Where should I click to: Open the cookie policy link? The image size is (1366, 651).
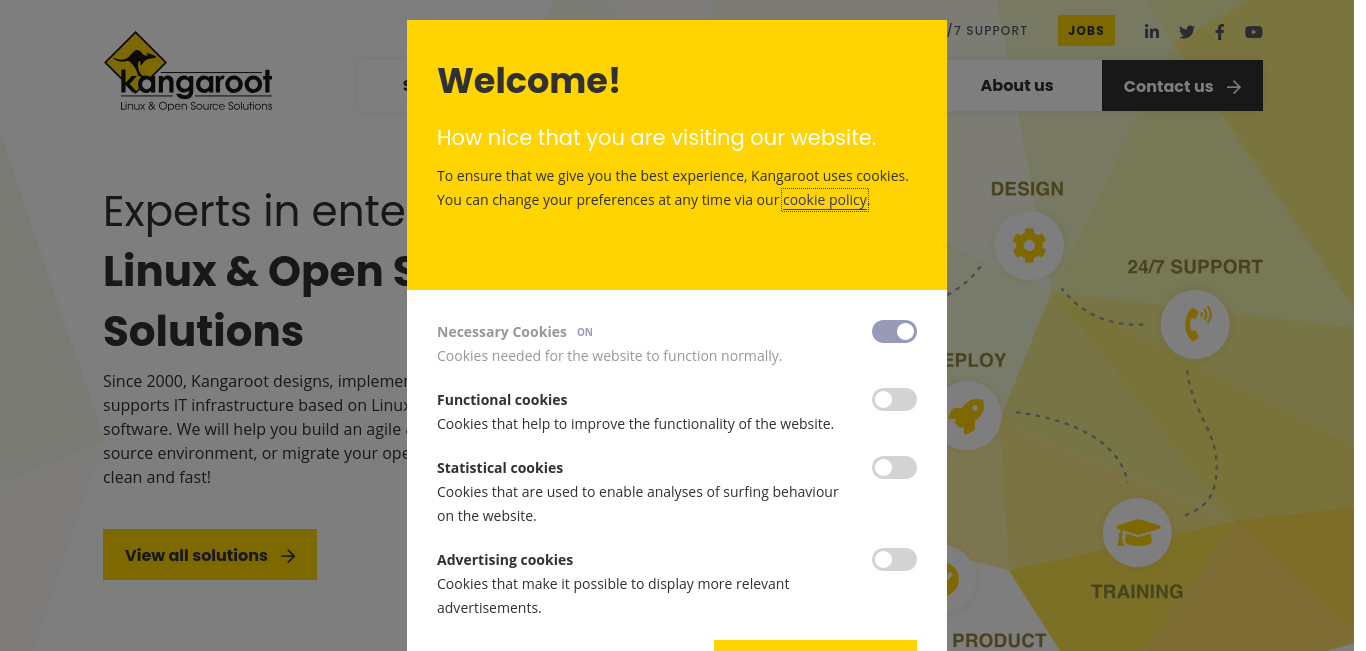click(x=825, y=200)
